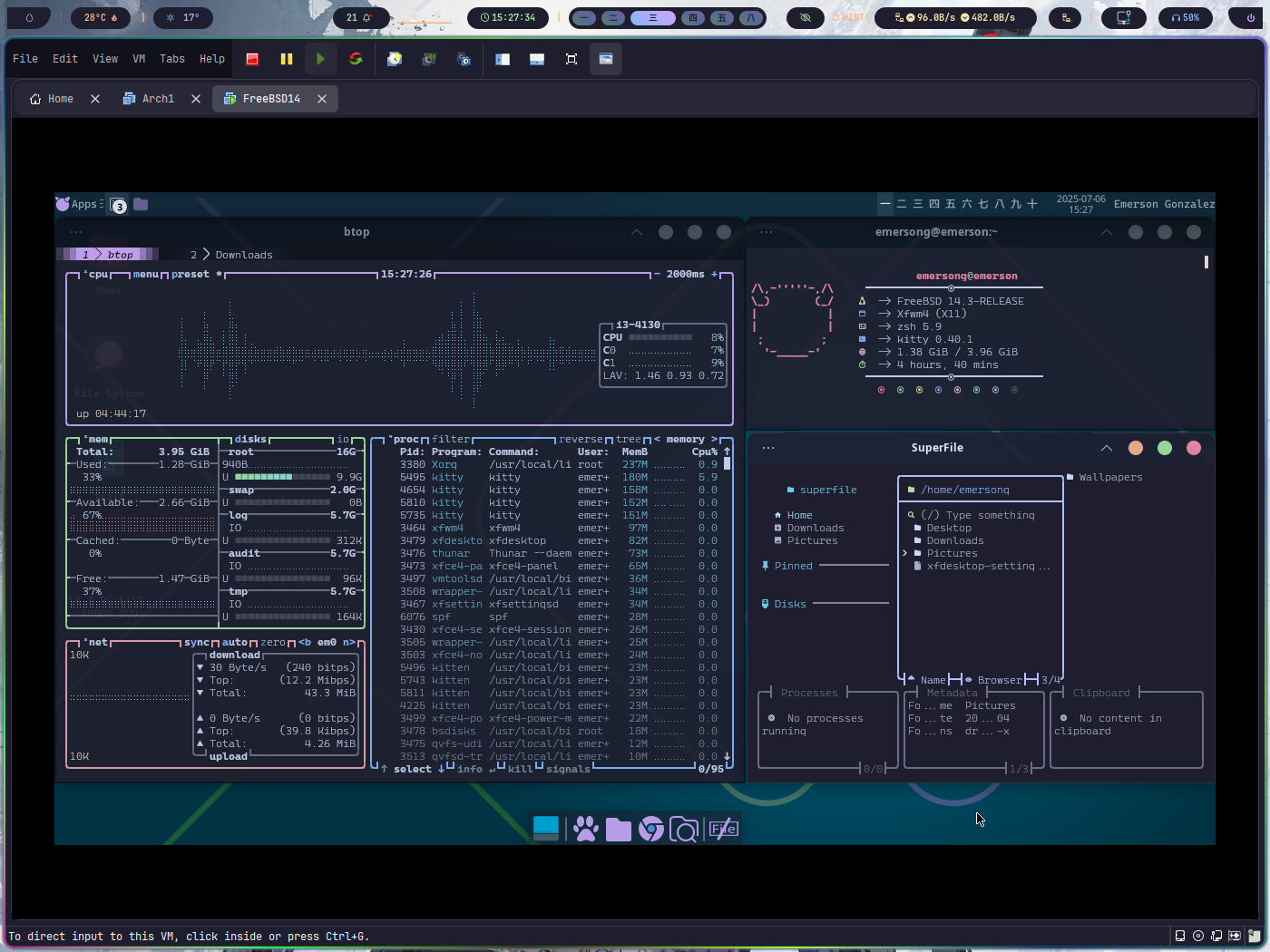
Task: Open the btop menu option
Action: 146,274
